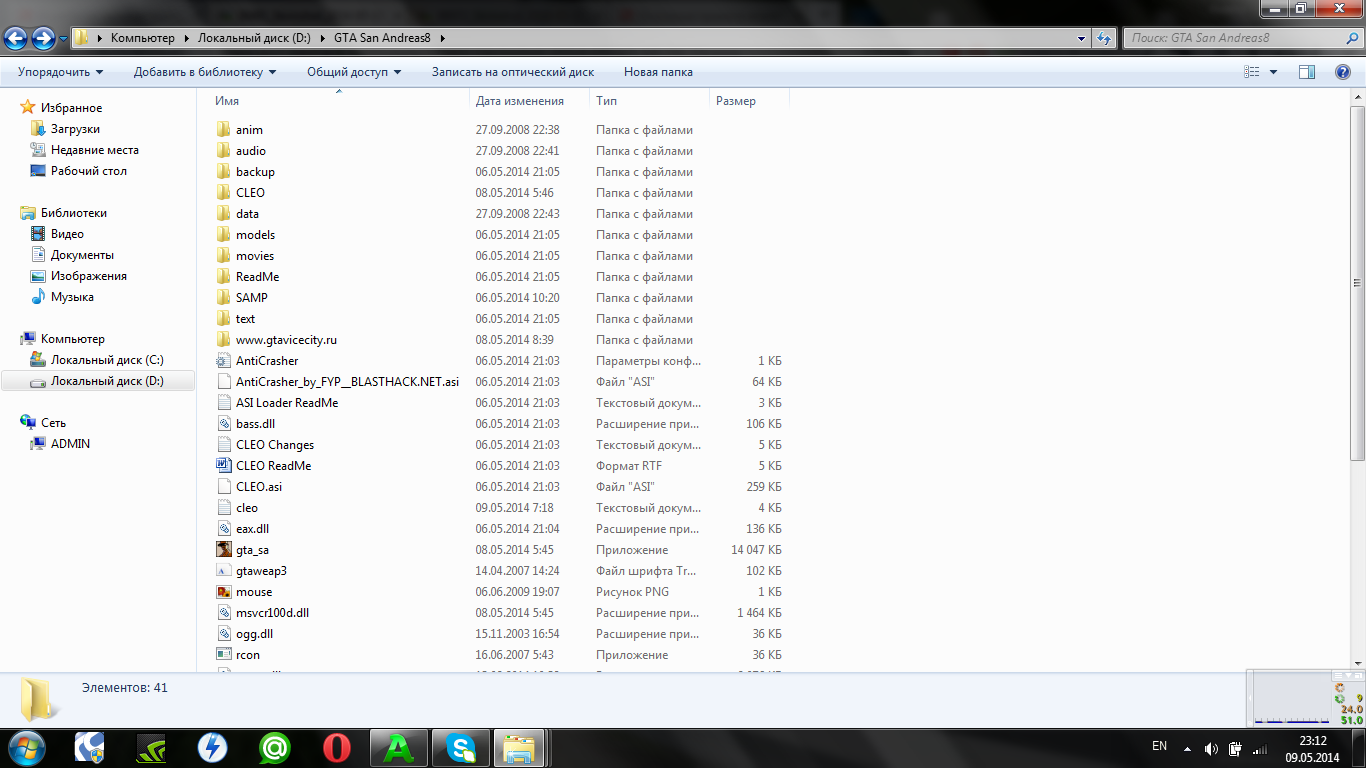Refresh the folder view
The width and height of the screenshot is (1366, 768).
pos(1104,38)
